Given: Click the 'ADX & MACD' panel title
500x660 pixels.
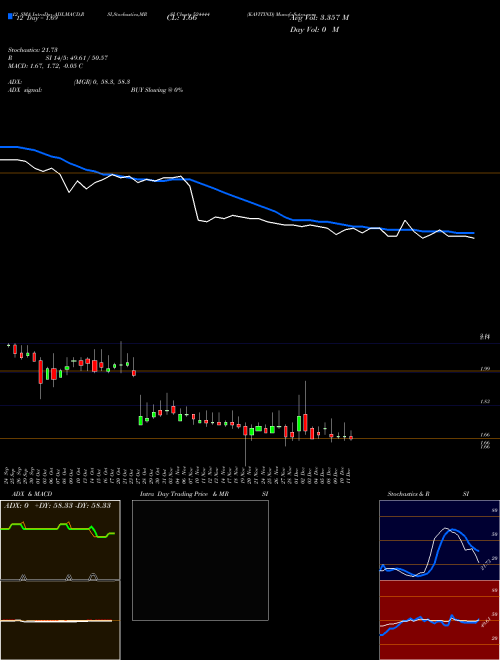Looking at the screenshot, I should (32, 494).
